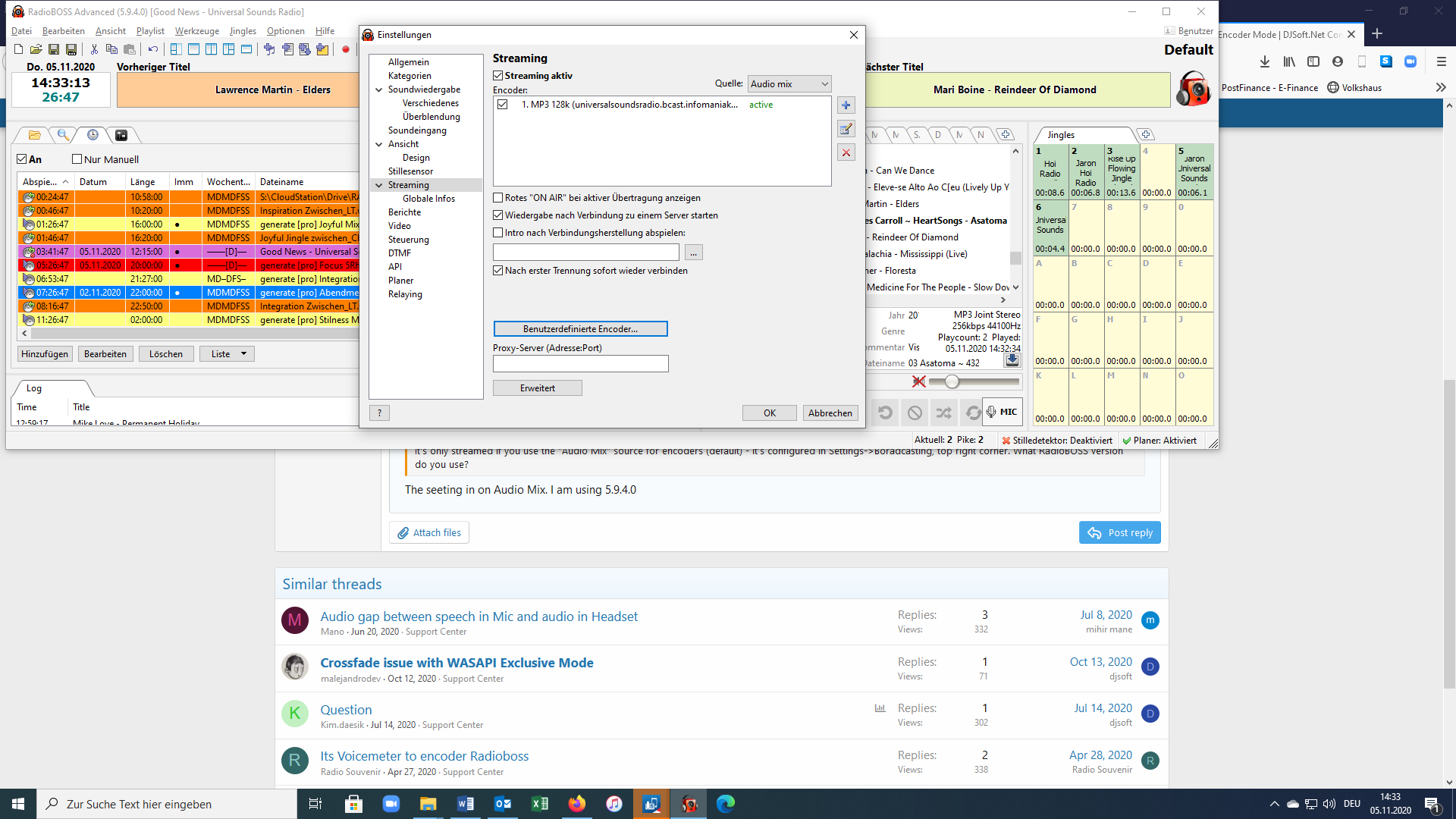Click the volume slider handle in player

click(x=952, y=381)
